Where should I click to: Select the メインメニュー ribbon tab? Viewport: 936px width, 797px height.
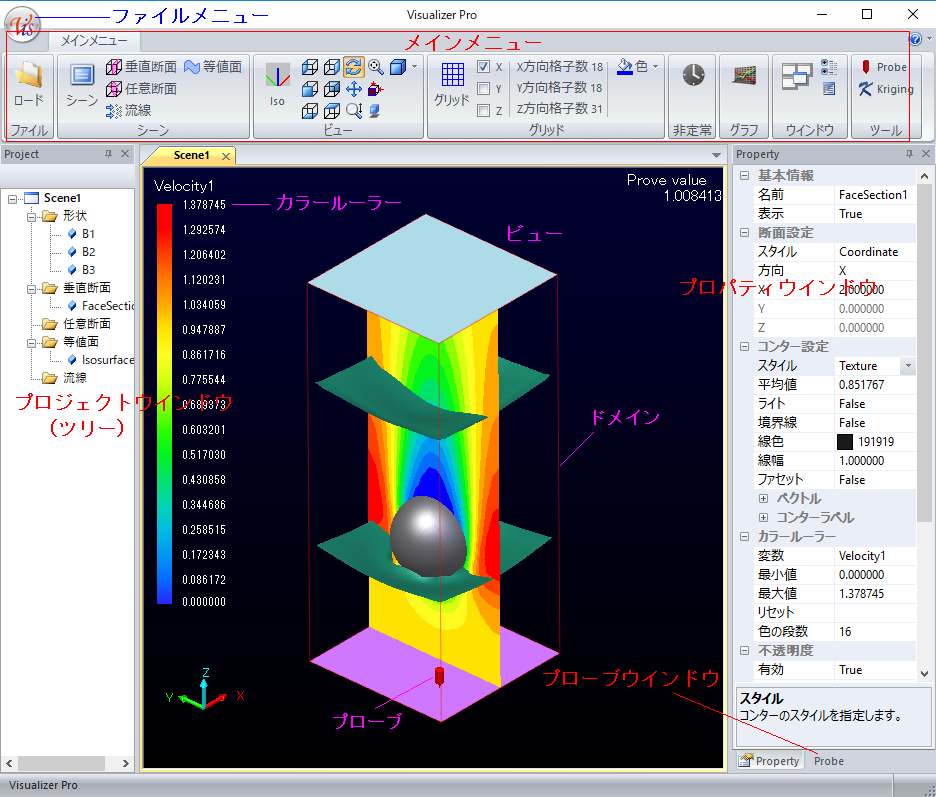coord(94,41)
